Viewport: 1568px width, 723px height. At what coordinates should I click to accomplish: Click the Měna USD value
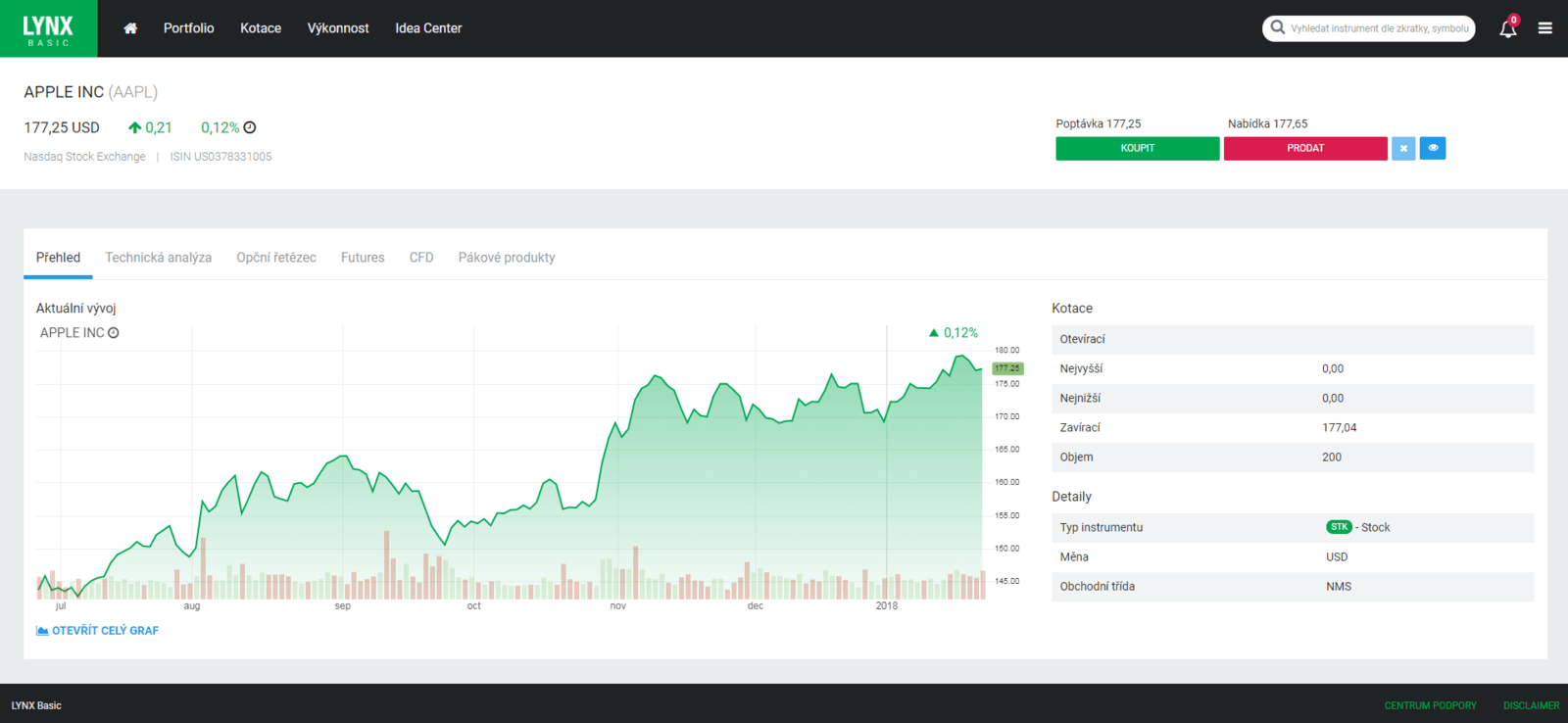[1337, 556]
